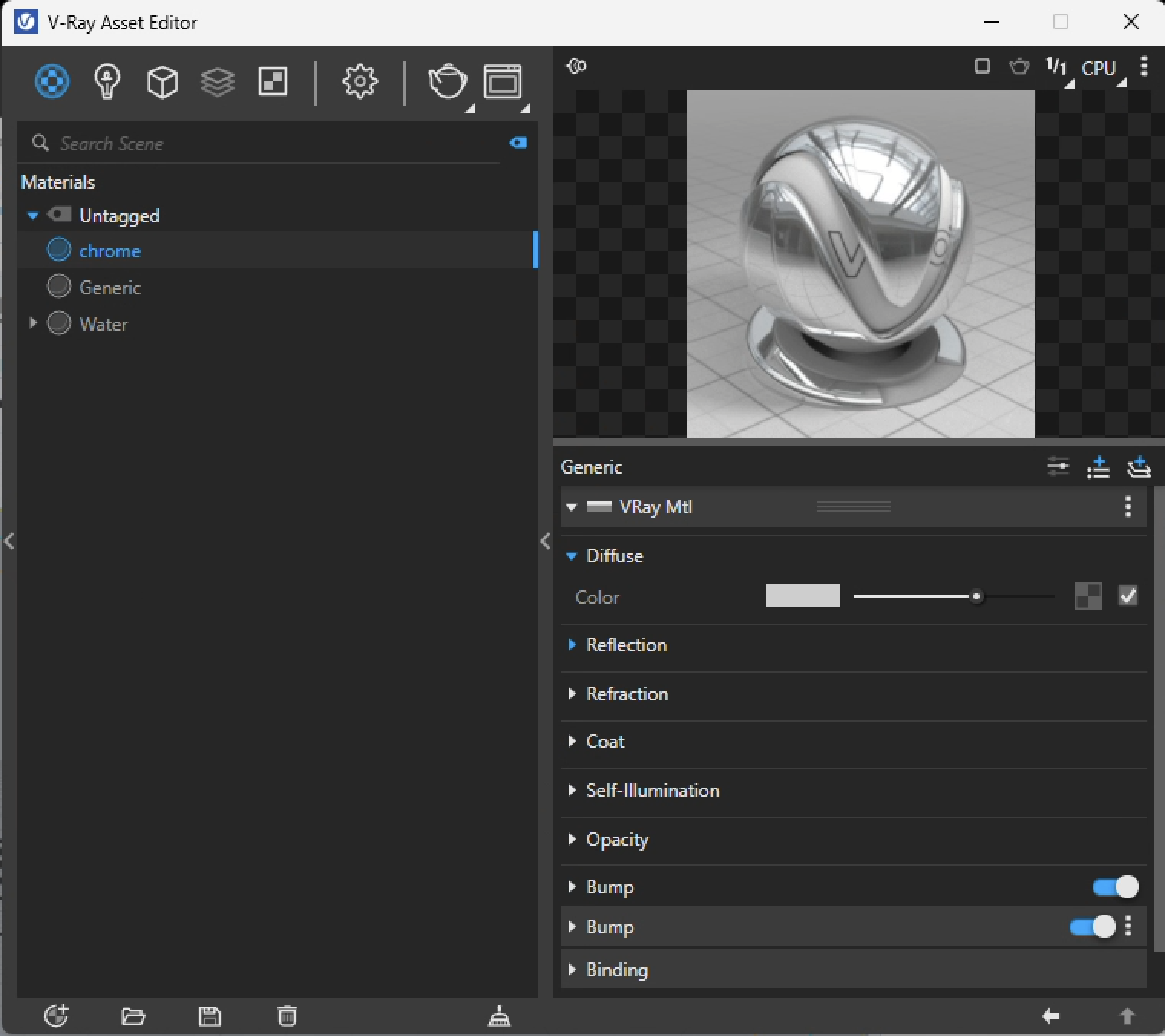Open the 1/1 preview quality dropdown
Viewport: 1165px width, 1036px height.
pos(1058,69)
